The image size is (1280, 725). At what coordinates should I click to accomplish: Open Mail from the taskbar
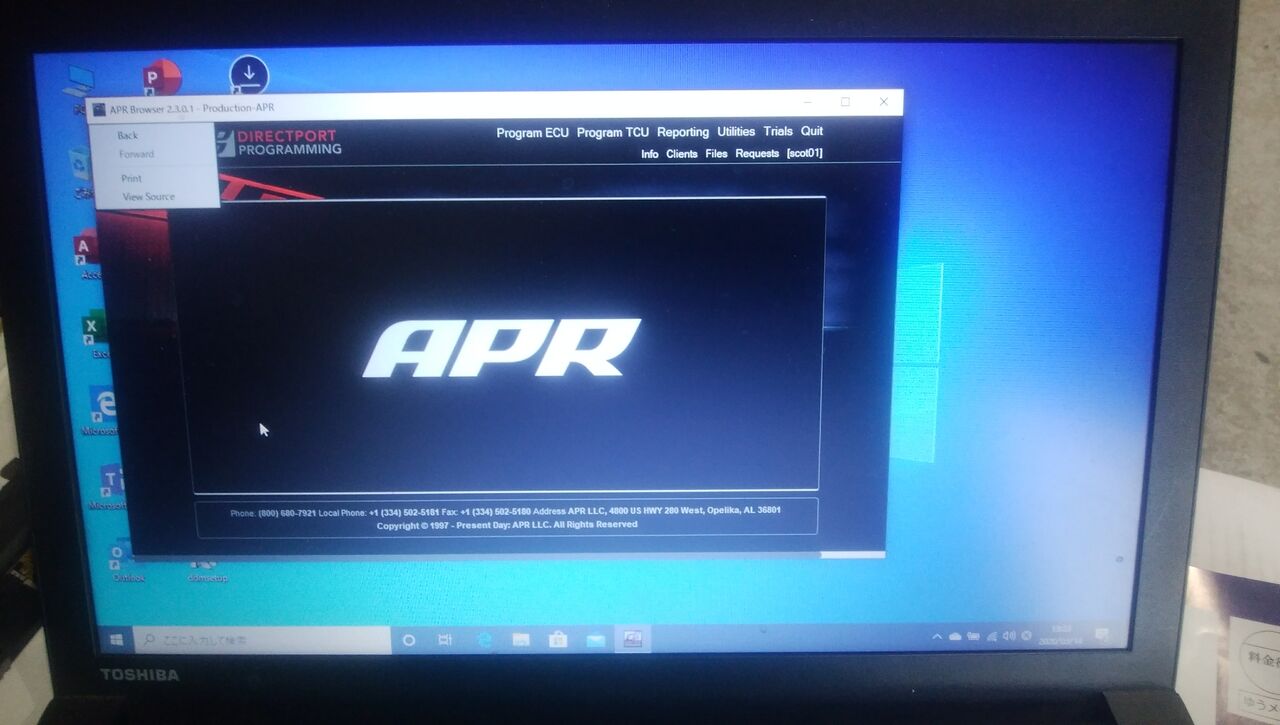[x=596, y=640]
